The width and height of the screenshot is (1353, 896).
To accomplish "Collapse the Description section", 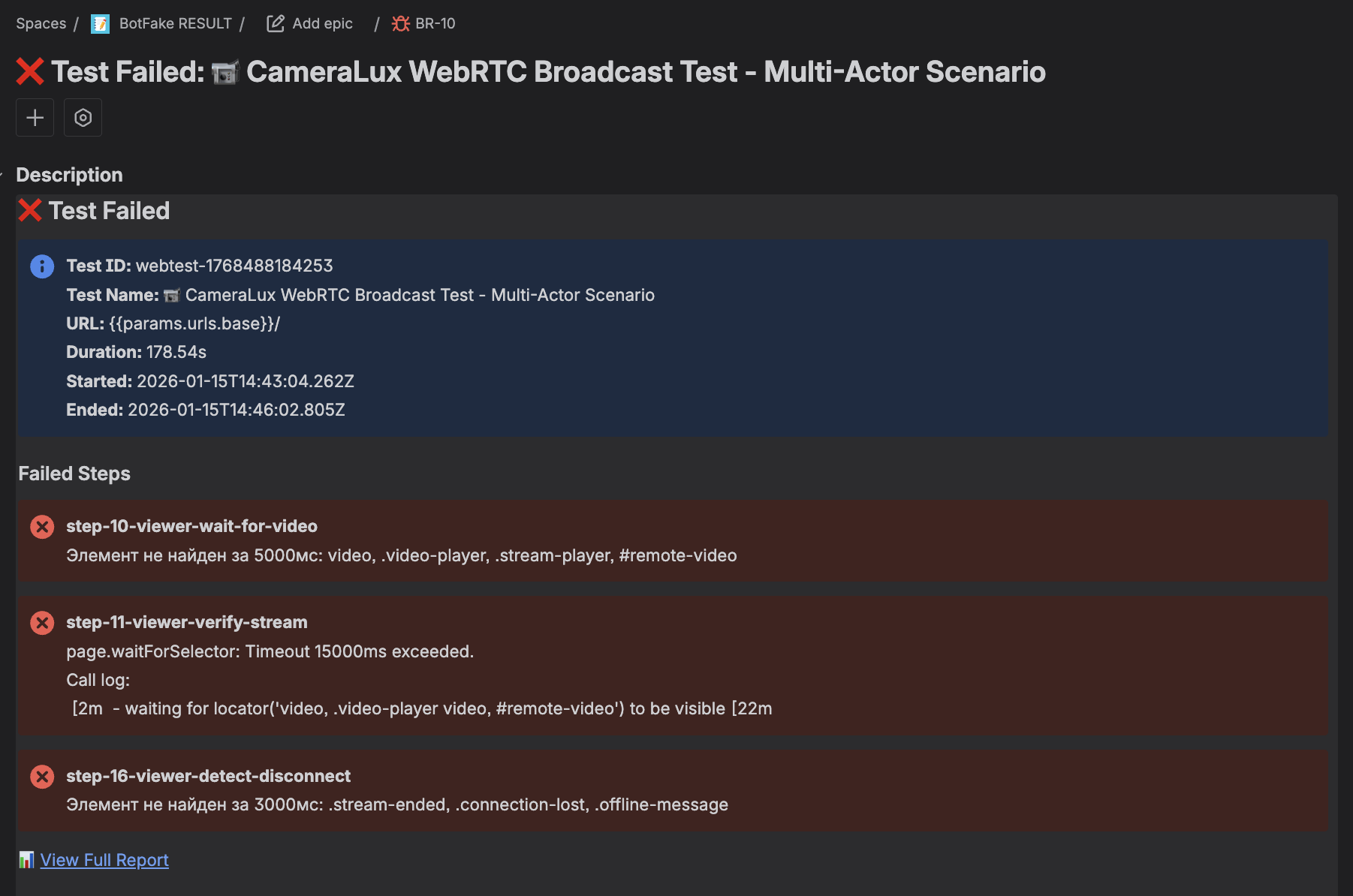I will [x=3, y=175].
